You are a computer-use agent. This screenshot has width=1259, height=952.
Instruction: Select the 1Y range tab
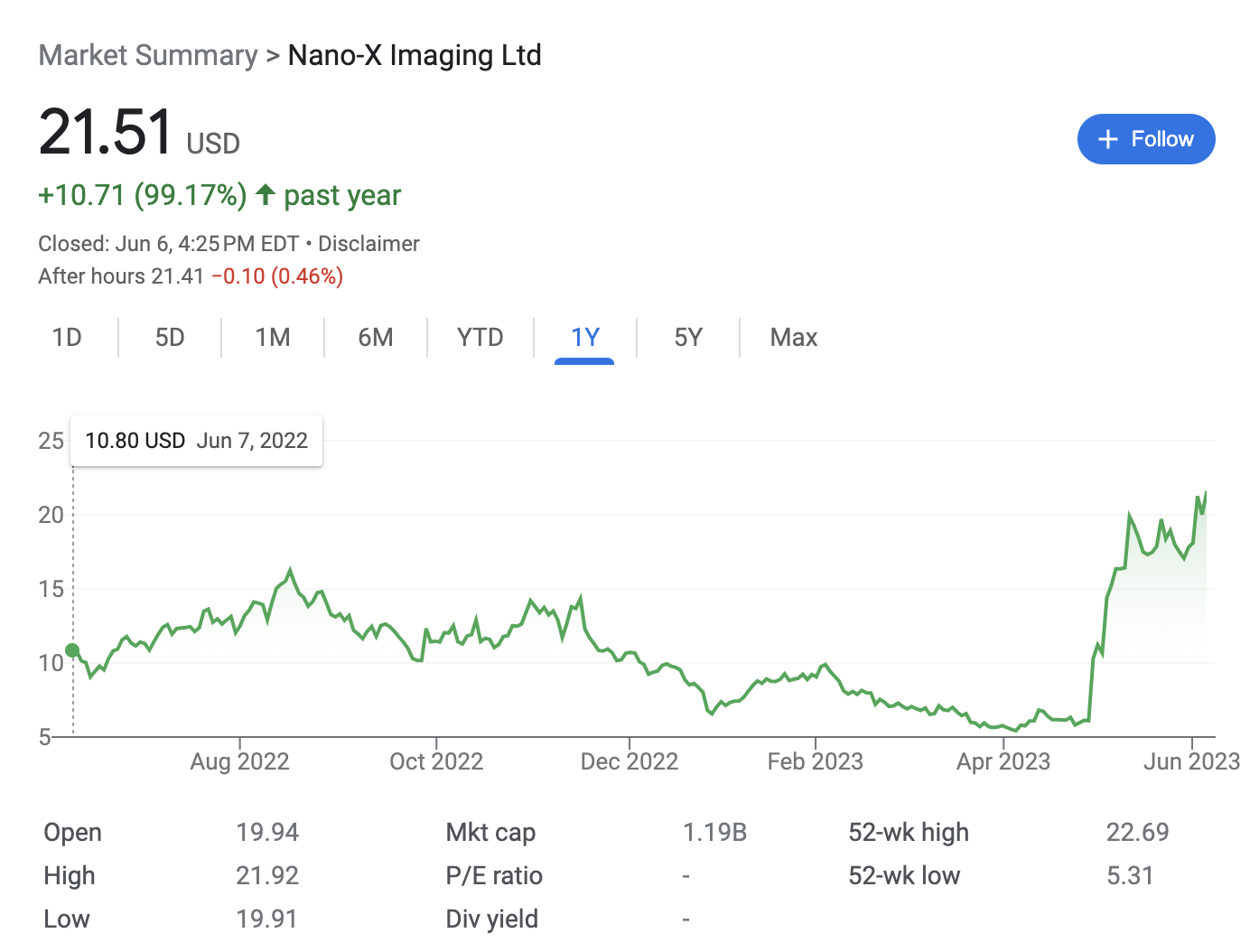(x=584, y=338)
